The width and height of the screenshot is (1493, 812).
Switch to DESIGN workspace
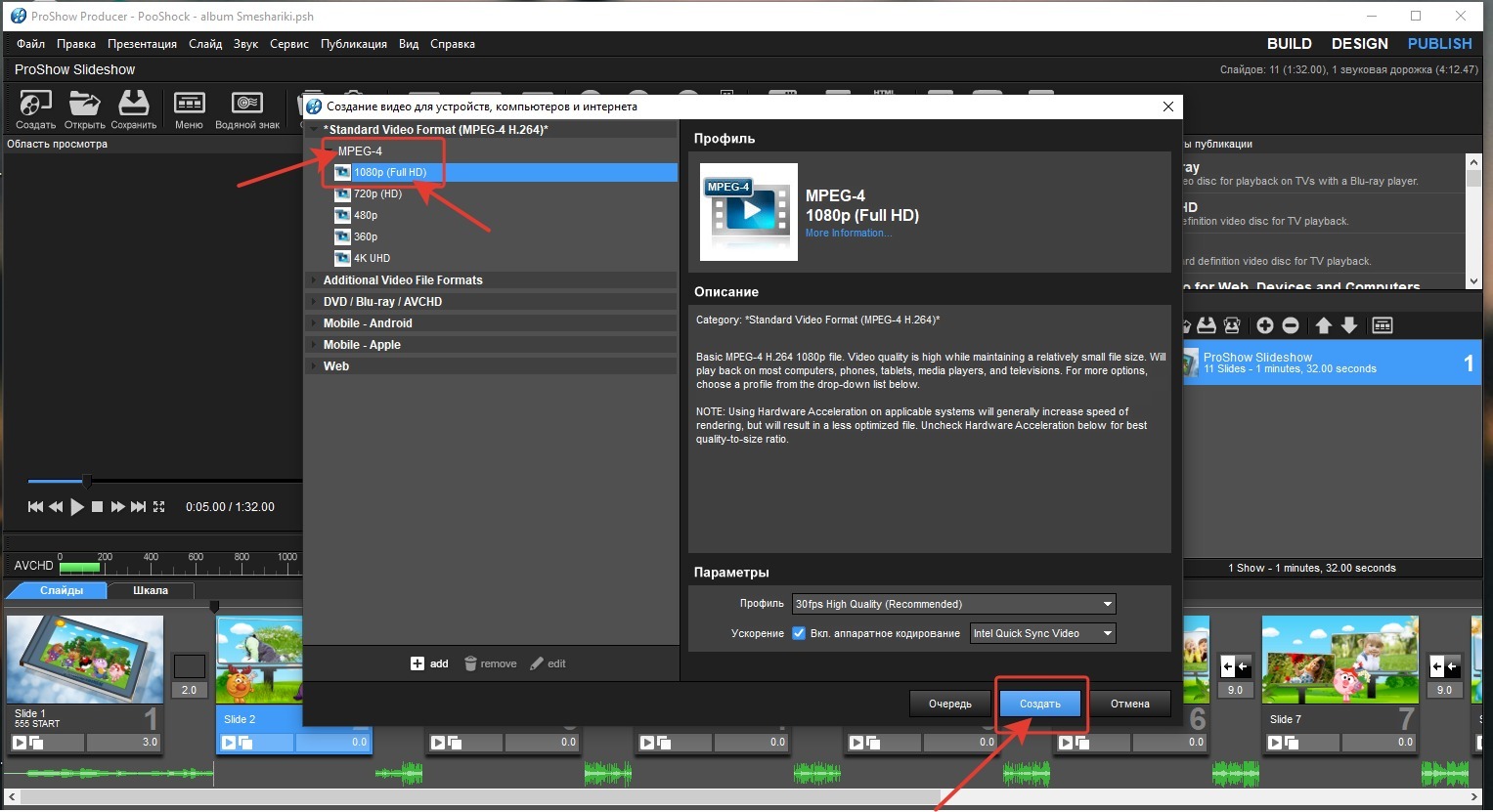(1360, 44)
